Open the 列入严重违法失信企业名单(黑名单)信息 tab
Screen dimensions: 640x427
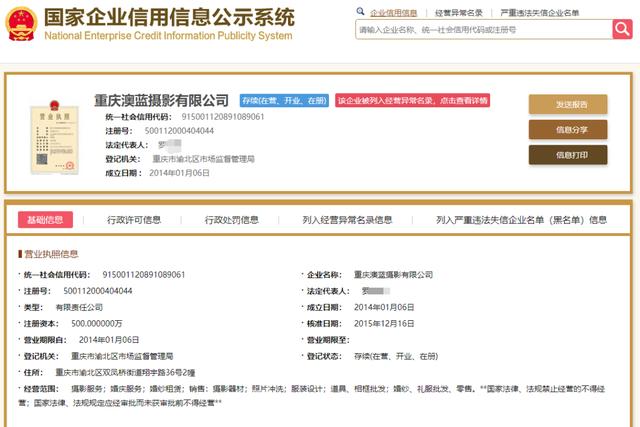521,220
